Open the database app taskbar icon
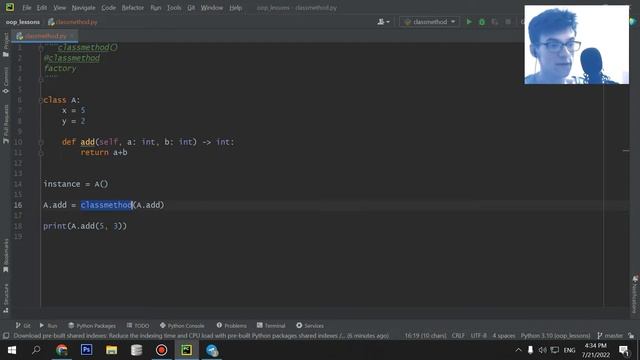Screen dimensions: 640x360 point(136,350)
